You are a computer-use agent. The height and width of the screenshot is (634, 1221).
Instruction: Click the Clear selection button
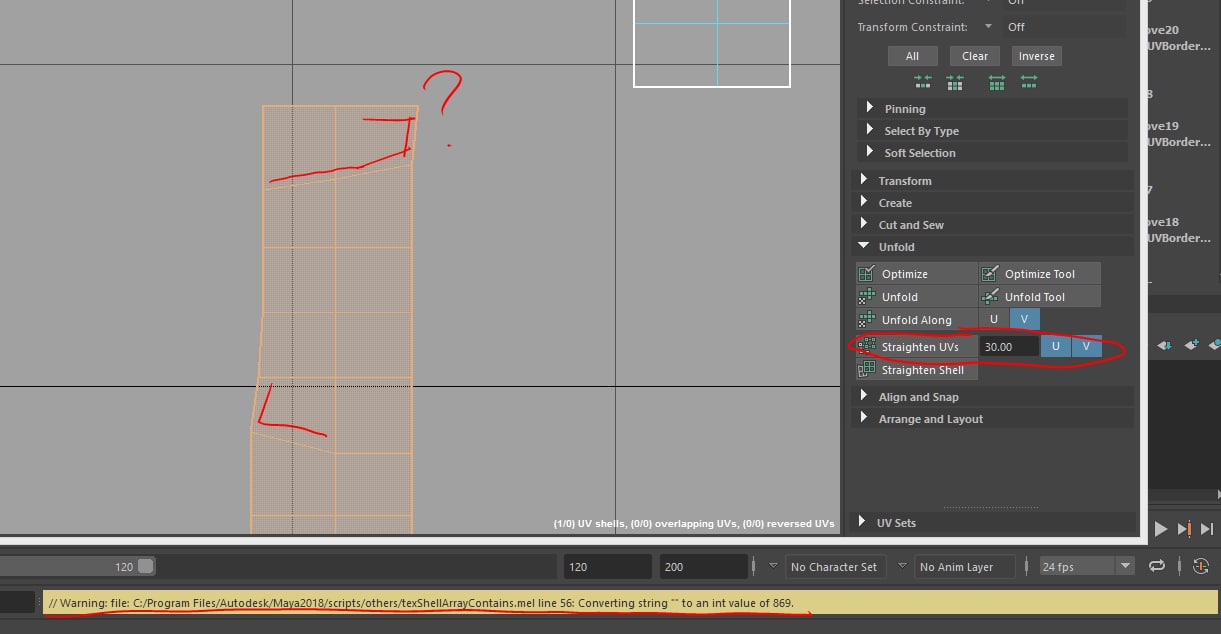(x=975, y=56)
